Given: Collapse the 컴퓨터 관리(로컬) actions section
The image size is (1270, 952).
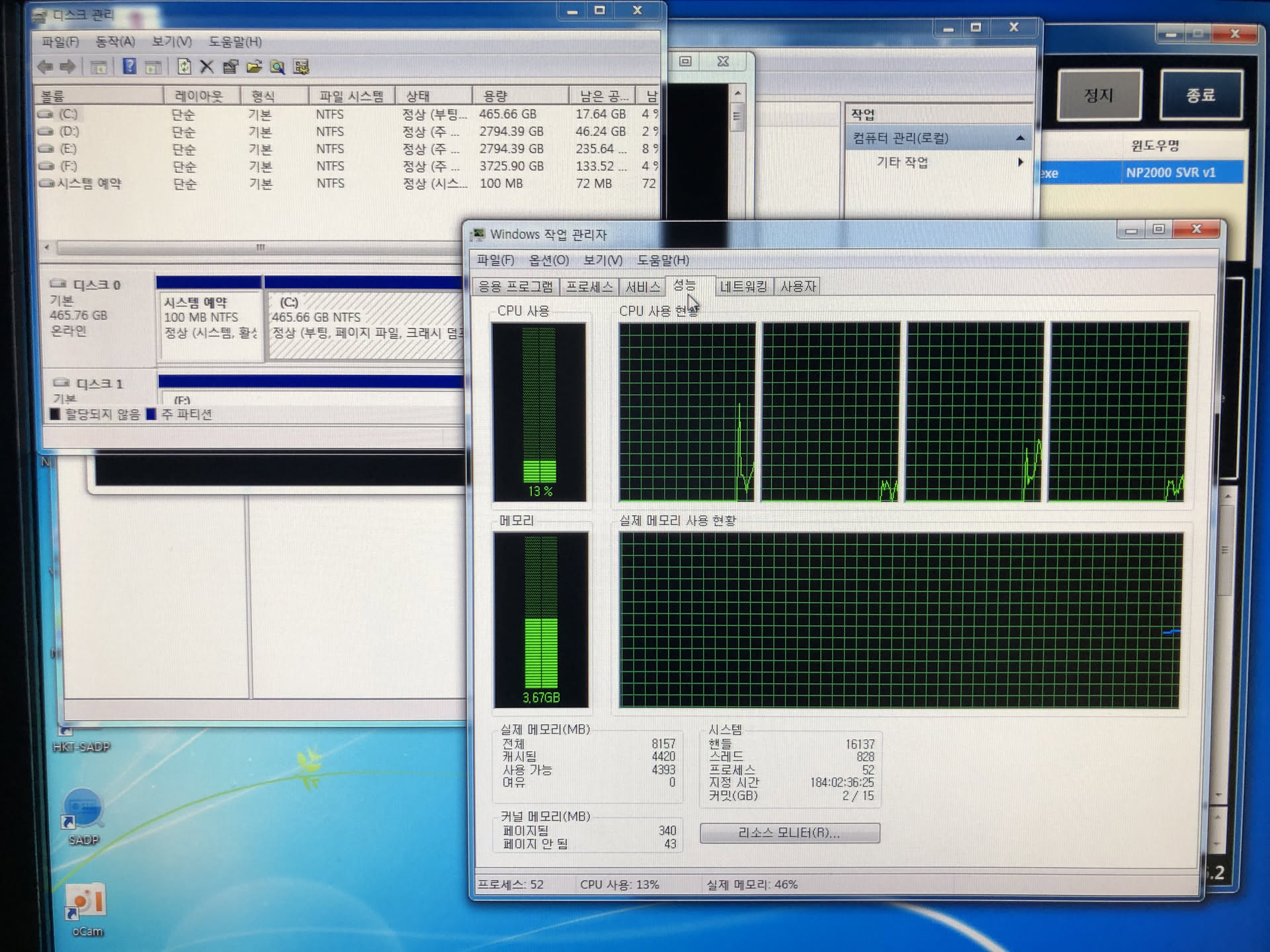Looking at the screenshot, I should (1020, 138).
